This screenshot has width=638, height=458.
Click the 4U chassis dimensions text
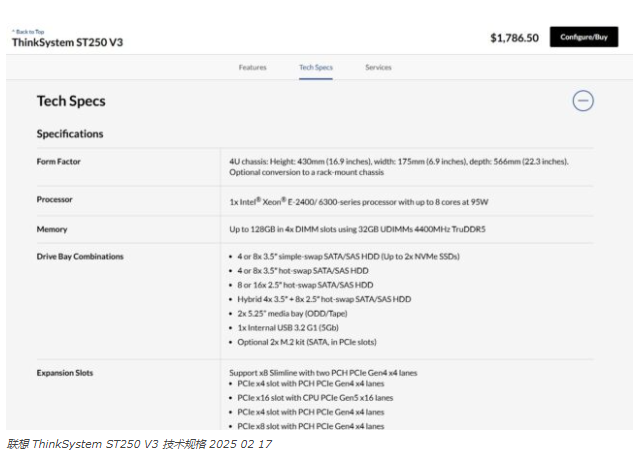click(x=399, y=161)
